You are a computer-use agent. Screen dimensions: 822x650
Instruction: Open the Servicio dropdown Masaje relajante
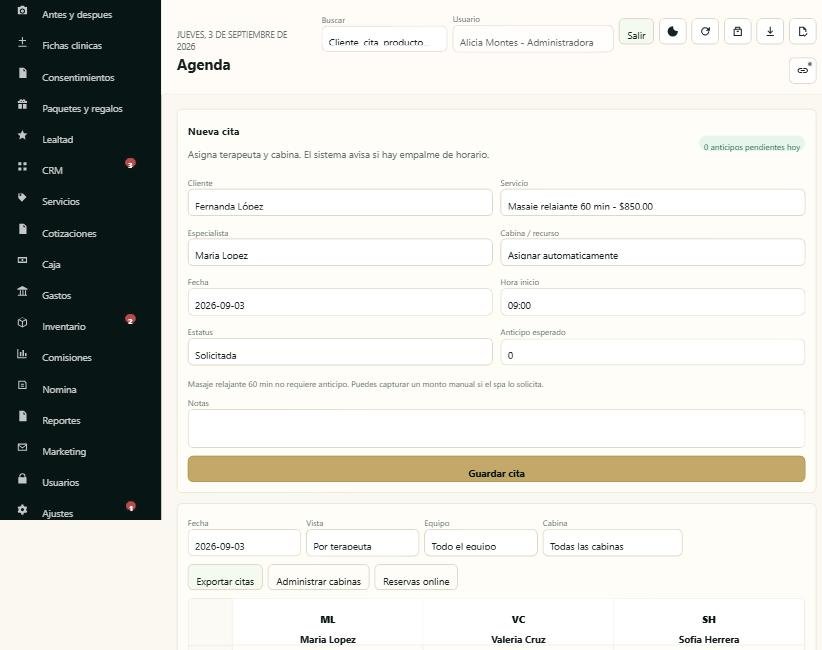coord(652,202)
